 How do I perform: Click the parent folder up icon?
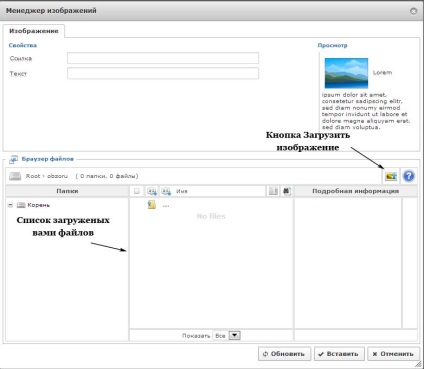(152, 205)
